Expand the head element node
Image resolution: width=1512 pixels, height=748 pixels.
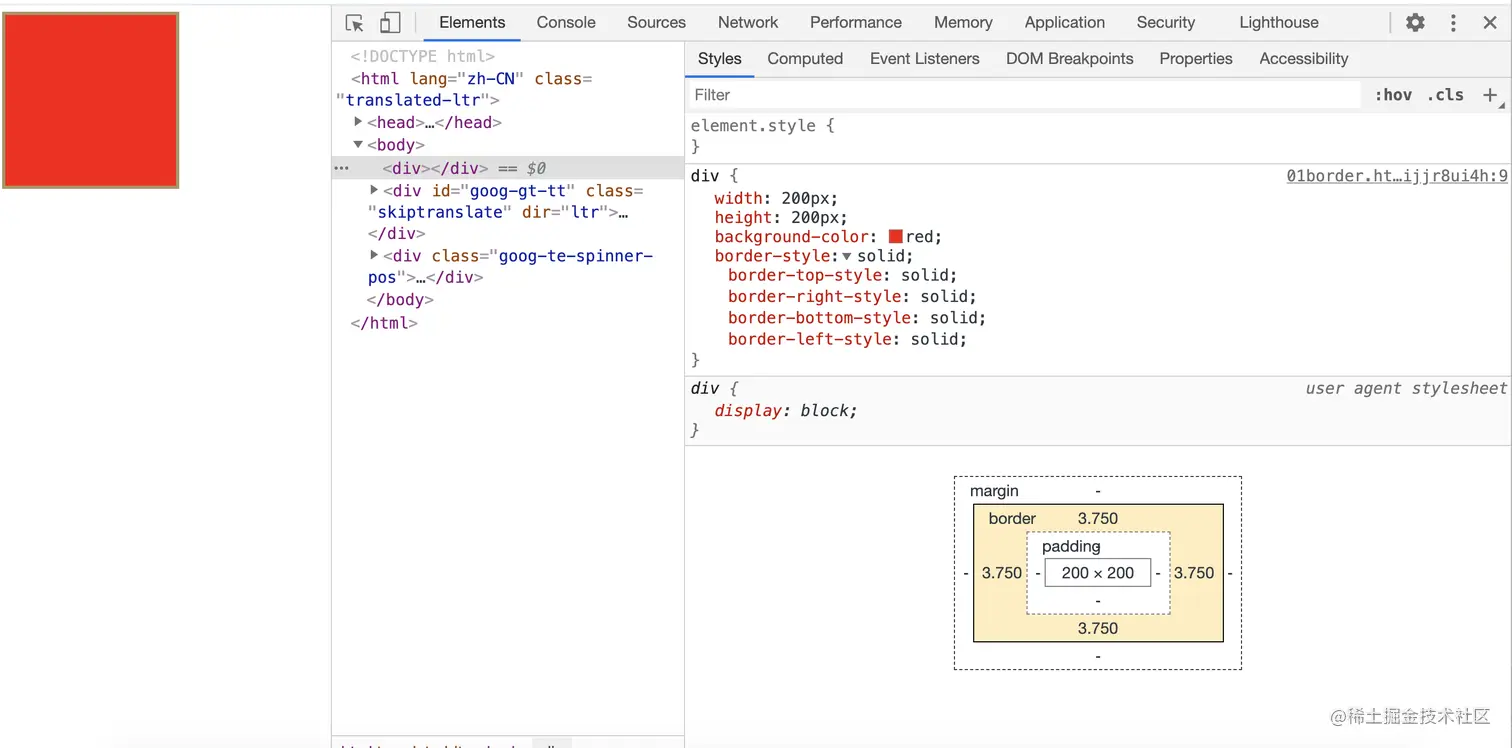pos(359,122)
